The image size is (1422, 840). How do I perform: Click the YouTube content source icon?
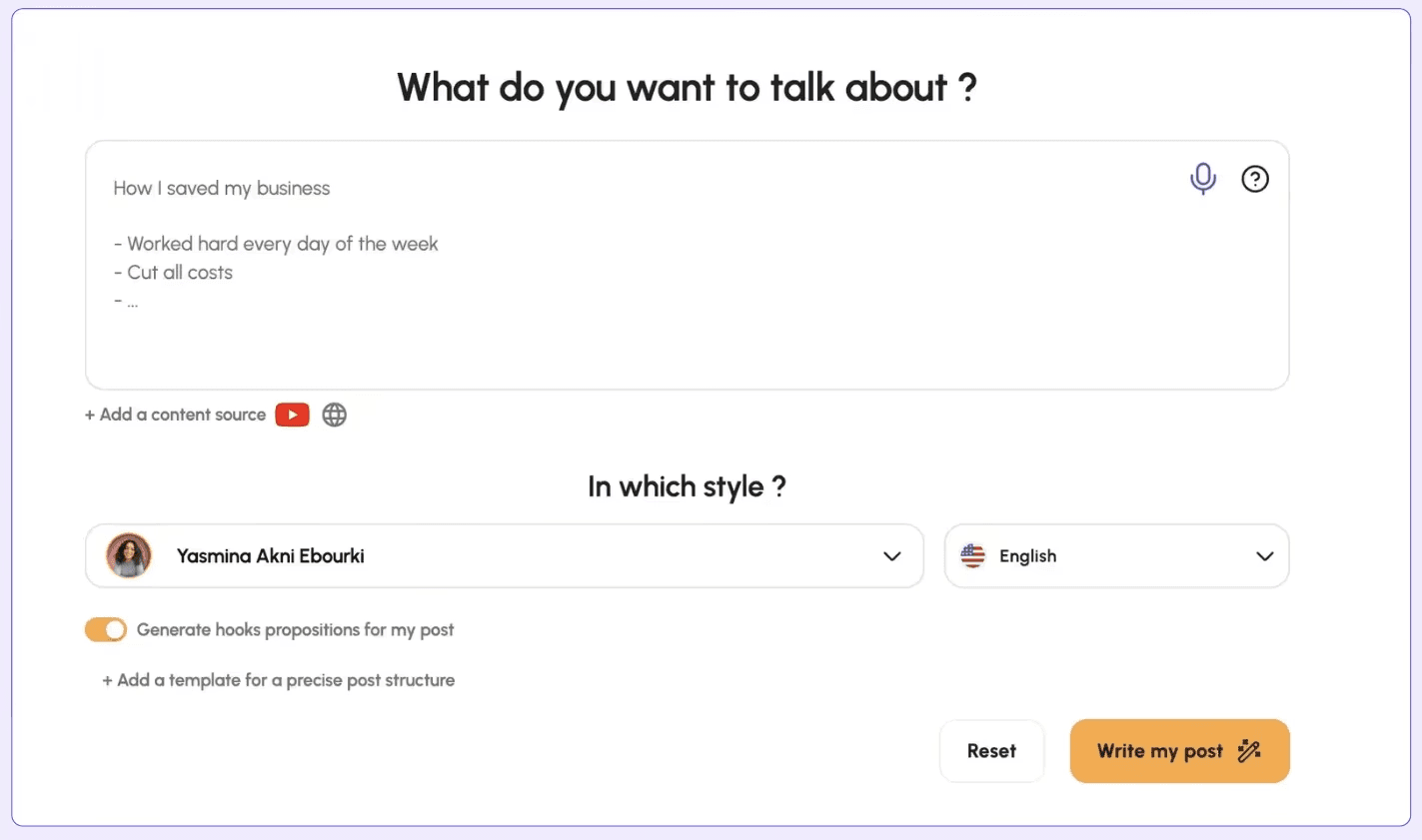(292, 414)
